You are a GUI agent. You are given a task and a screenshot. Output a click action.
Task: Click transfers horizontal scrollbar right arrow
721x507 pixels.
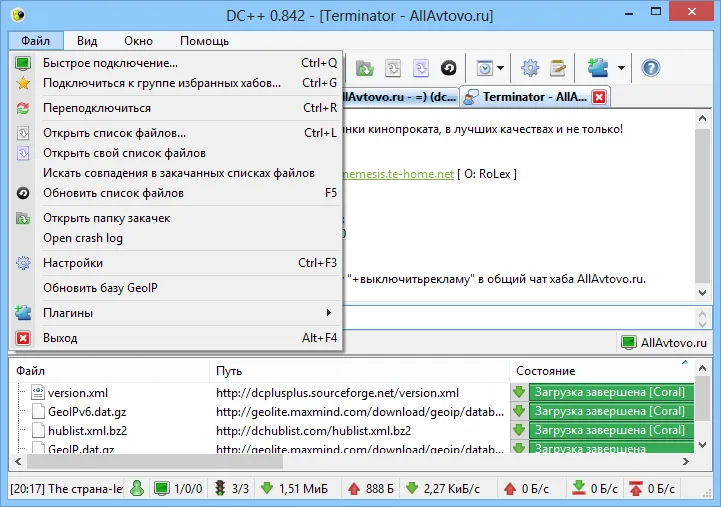point(686,461)
